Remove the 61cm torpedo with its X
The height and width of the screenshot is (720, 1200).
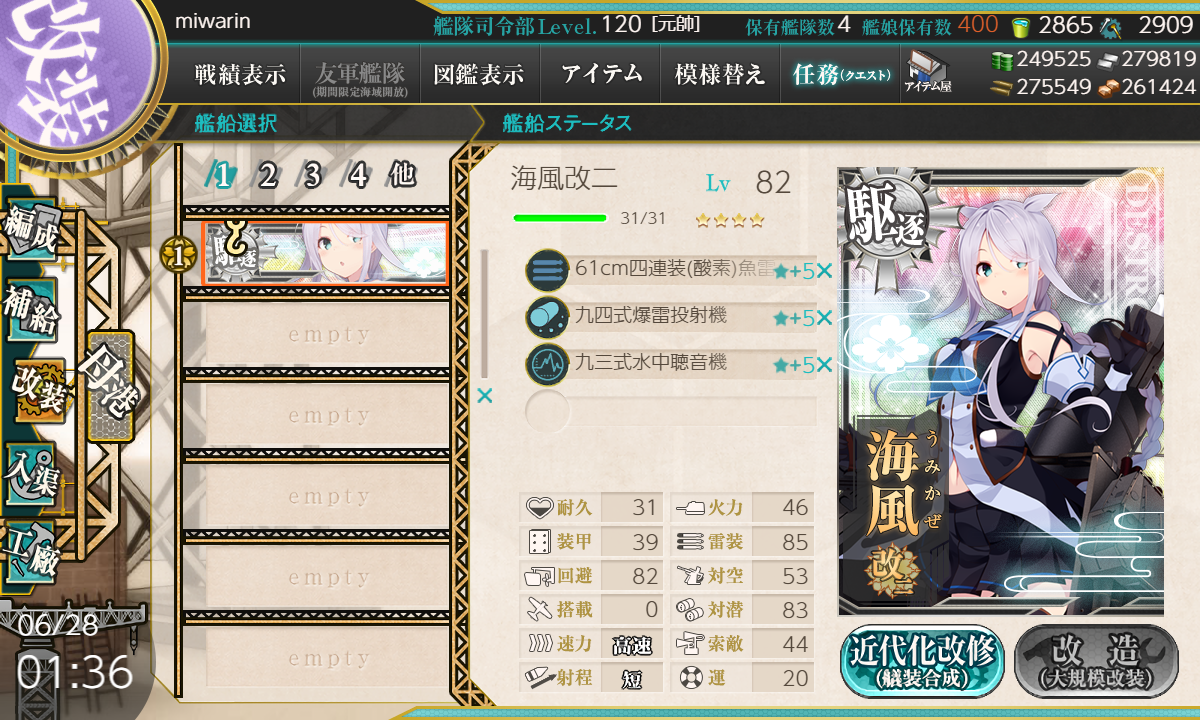(x=824, y=270)
